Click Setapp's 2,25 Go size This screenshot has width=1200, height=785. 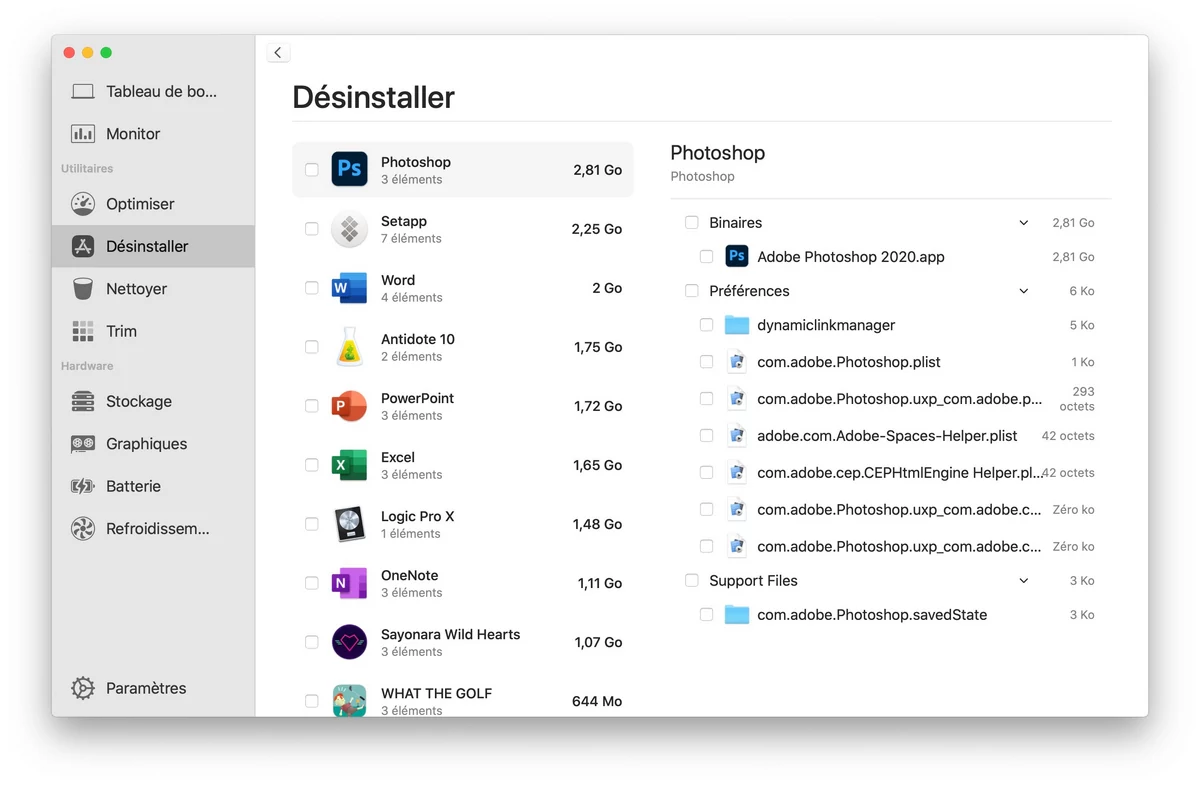point(597,229)
